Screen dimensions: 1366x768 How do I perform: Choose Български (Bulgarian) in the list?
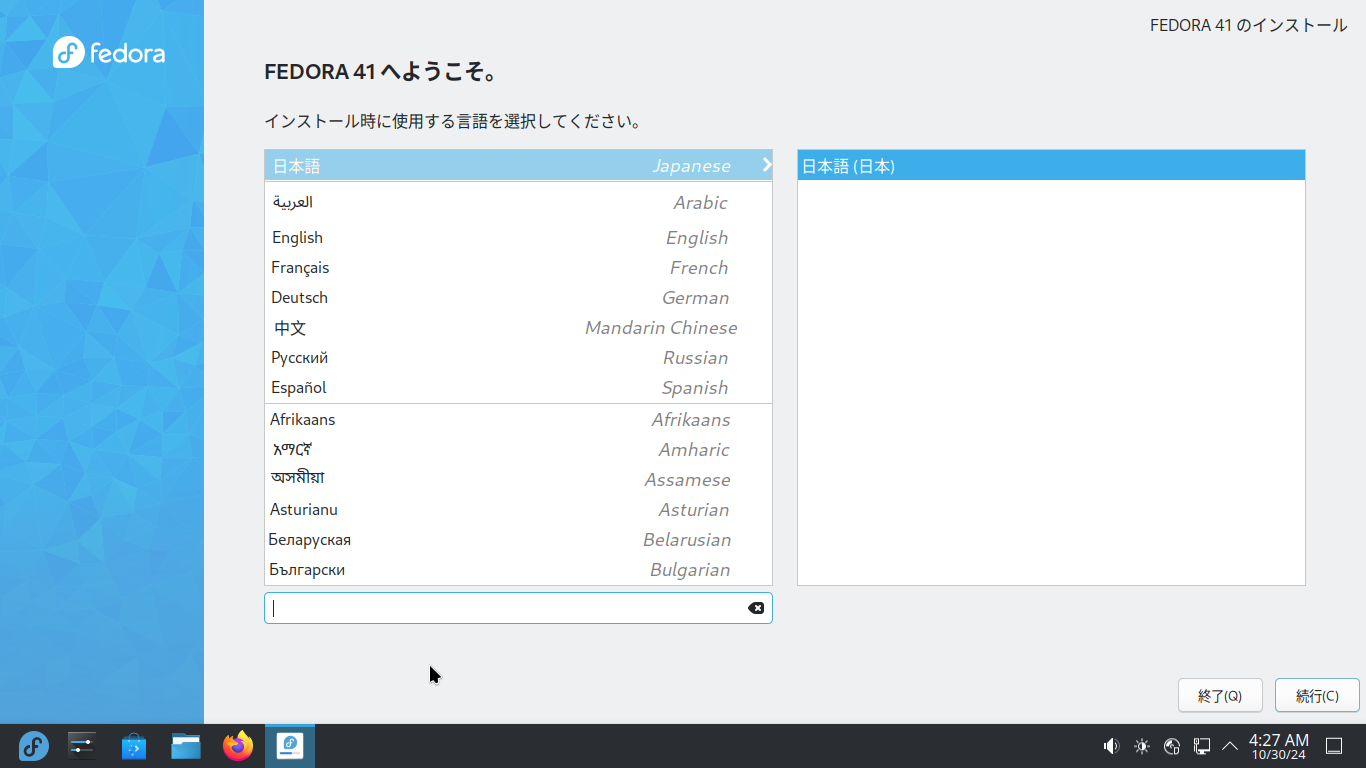point(518,570)
